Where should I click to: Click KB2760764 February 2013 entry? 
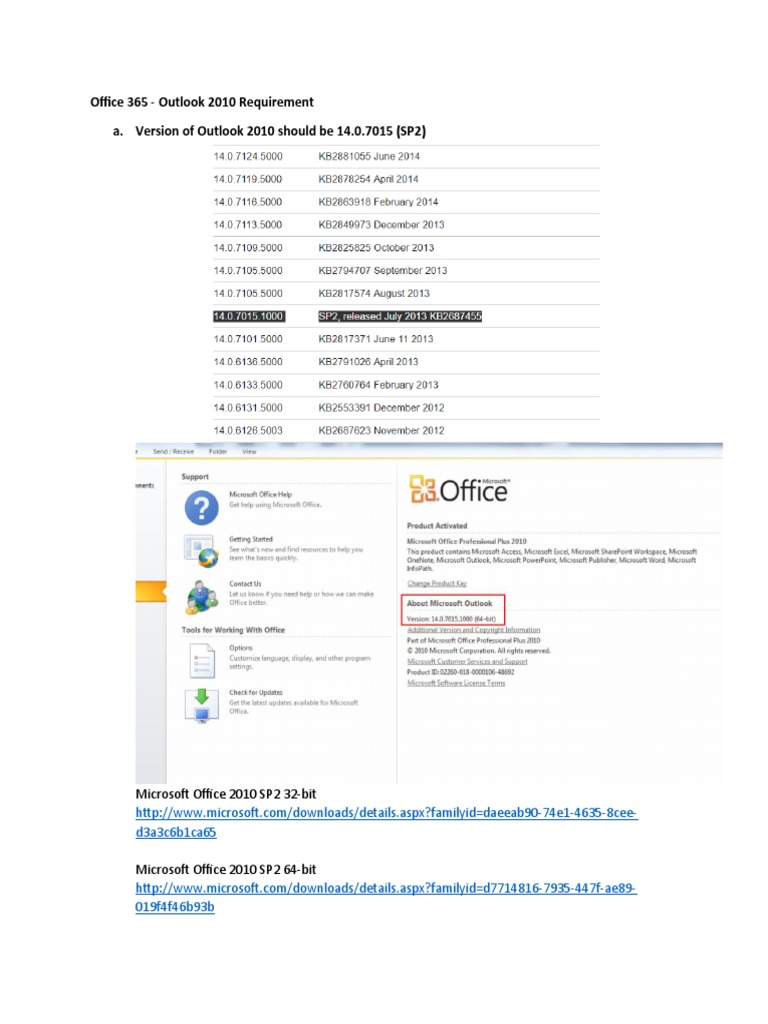378,385
